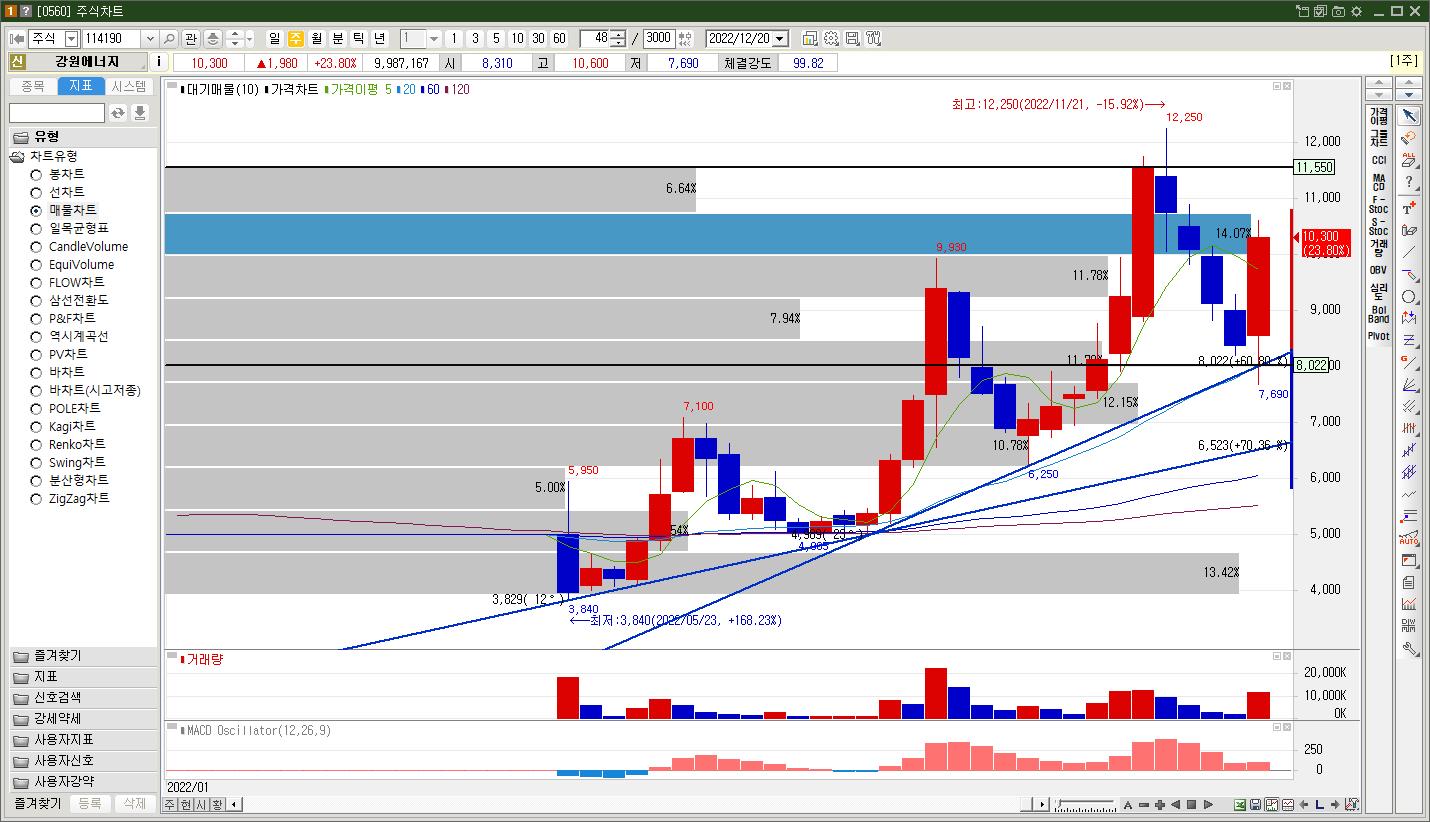Click the 등록 button at bottom left
Image resolution: width=1430 pixels, height=822 pixels.
click(x=90, y=803)
